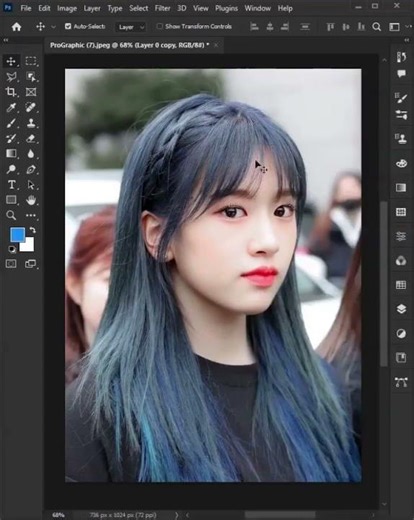Viewport: 414px width, 520px height.
Task: Swap foreground and background colors
Action: 32,230
